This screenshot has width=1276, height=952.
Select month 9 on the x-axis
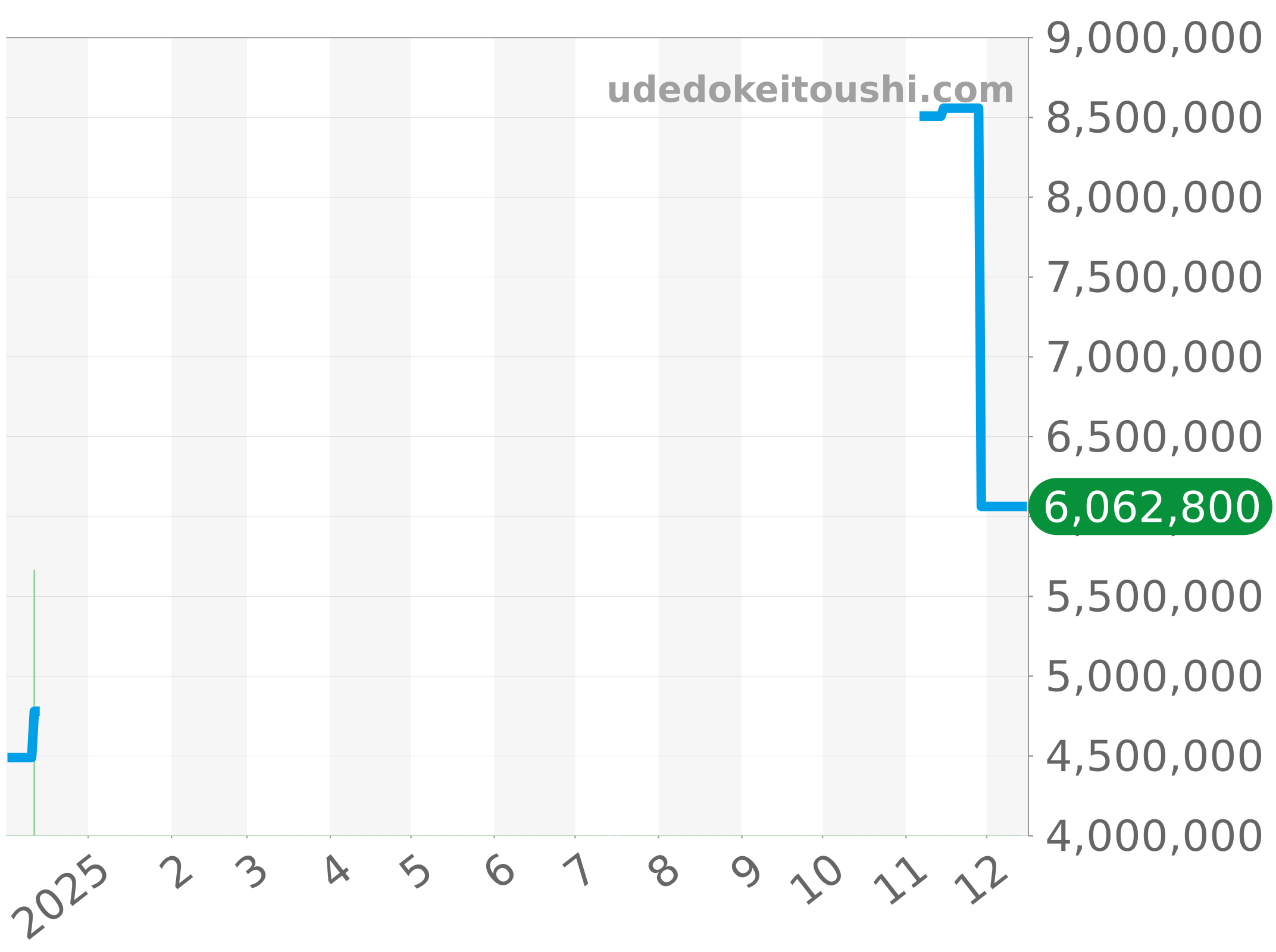(747, 872)
